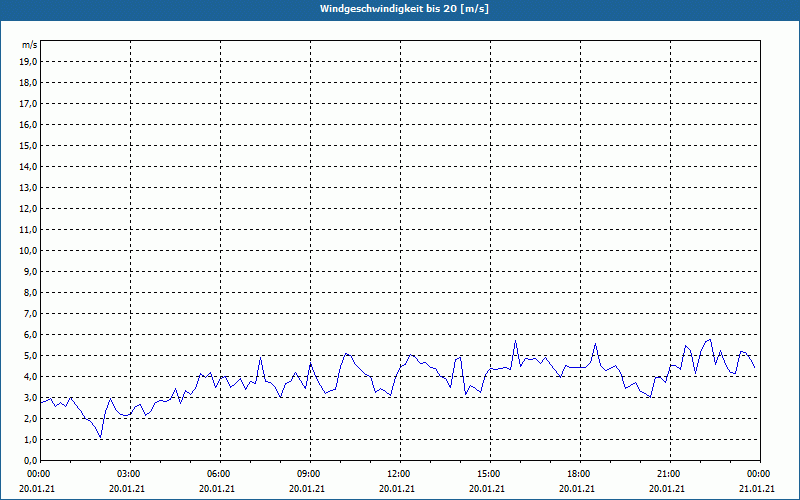The height and width of the screenshot is (500, 800).
Task: Select the '3,0' axis tick label
Action: pos(31,397)
